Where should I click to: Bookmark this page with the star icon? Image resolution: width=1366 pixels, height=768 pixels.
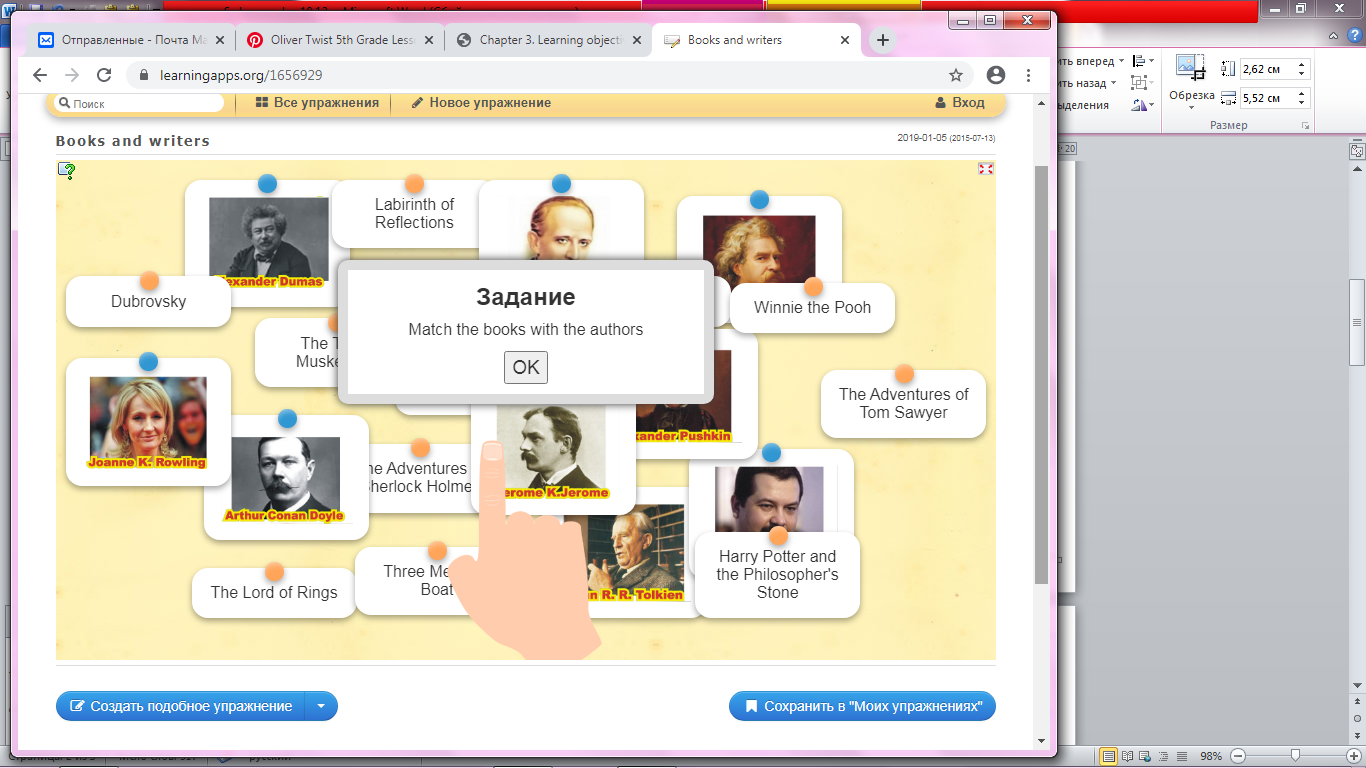click(x=956, y=75)
